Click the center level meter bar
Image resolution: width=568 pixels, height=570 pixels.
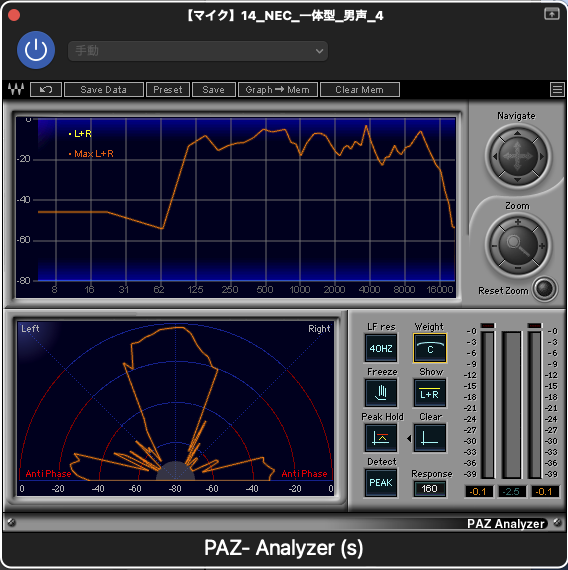pyautogui.click(x=511, y=405)
